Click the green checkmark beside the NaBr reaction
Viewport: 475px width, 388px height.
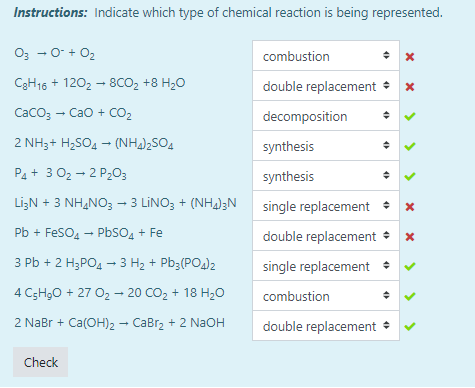coord(410,326)
